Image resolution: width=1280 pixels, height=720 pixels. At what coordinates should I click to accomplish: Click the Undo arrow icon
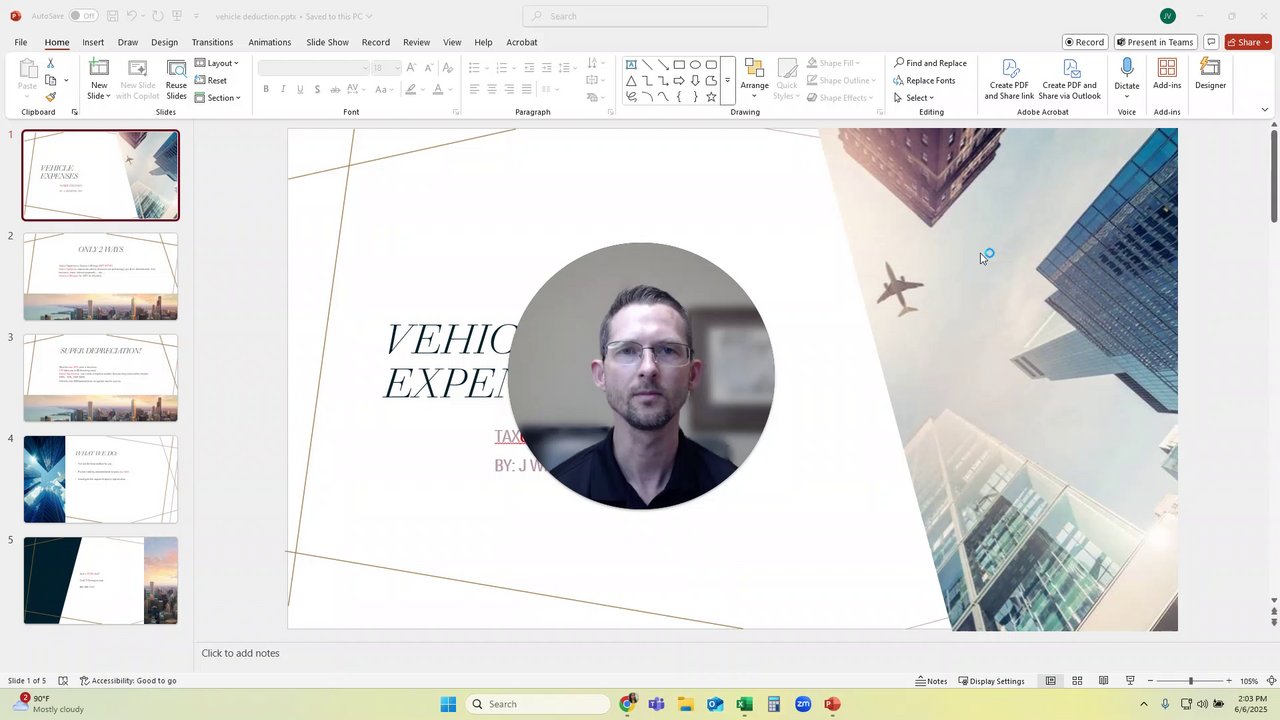pos(132,16)
